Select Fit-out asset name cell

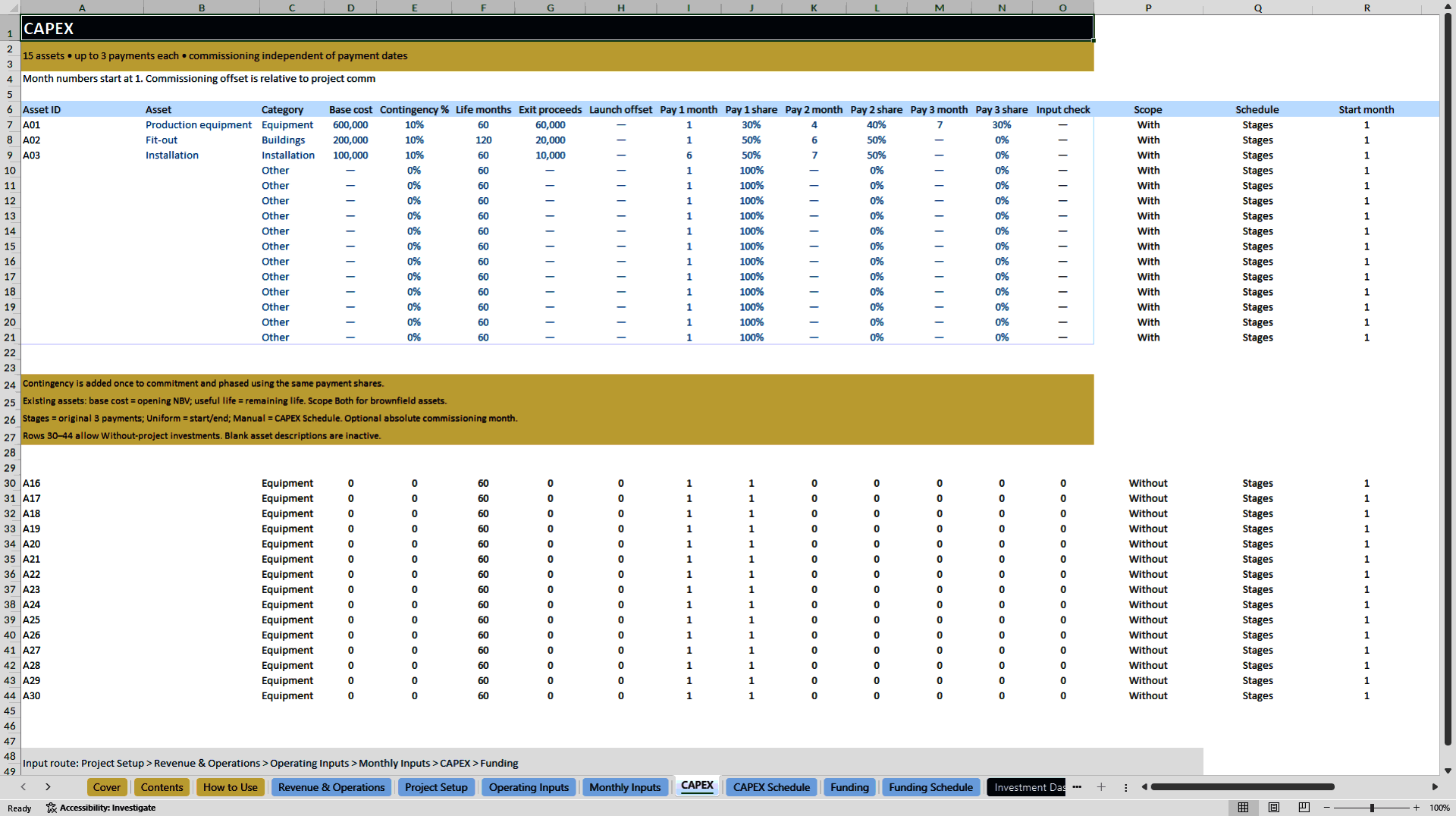tap(201, 140)
